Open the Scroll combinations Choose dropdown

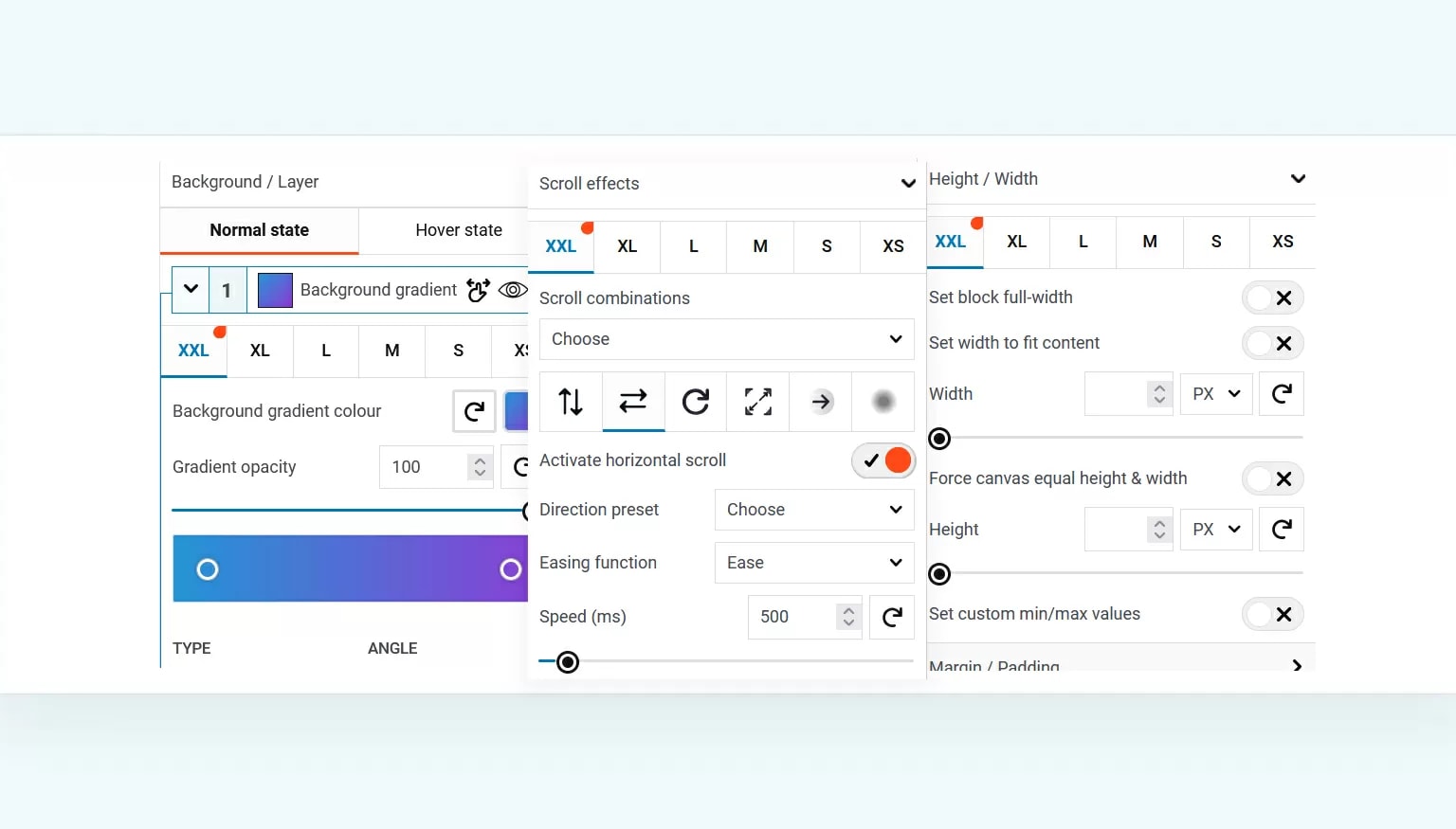tap(727, 339)
